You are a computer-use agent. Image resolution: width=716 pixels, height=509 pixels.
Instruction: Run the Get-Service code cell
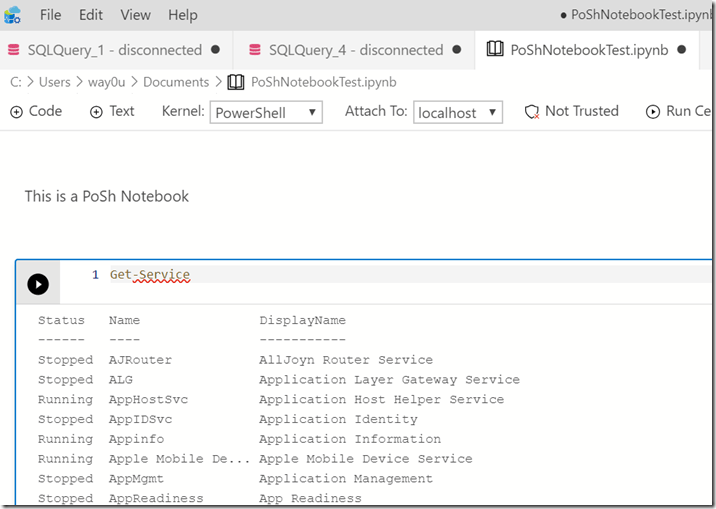(x=38, y=284)
